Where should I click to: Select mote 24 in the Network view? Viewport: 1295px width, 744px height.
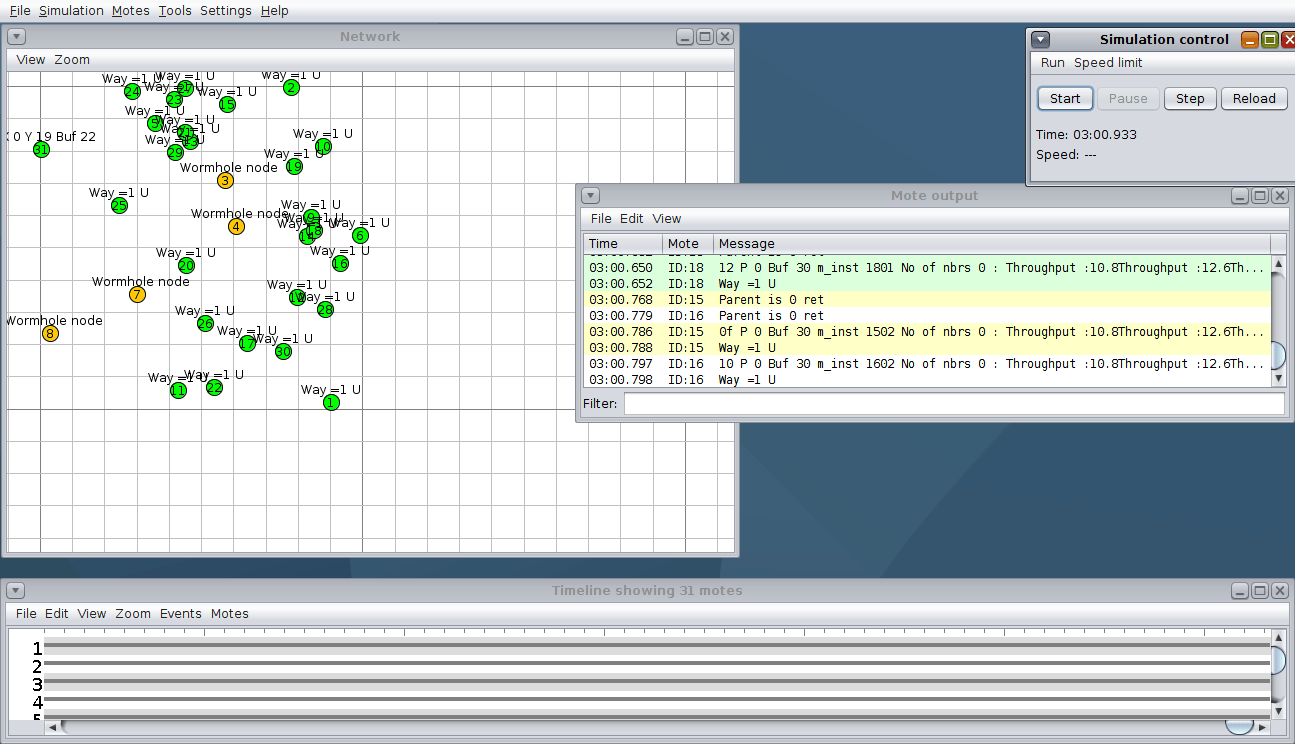(x=132, y=92)
